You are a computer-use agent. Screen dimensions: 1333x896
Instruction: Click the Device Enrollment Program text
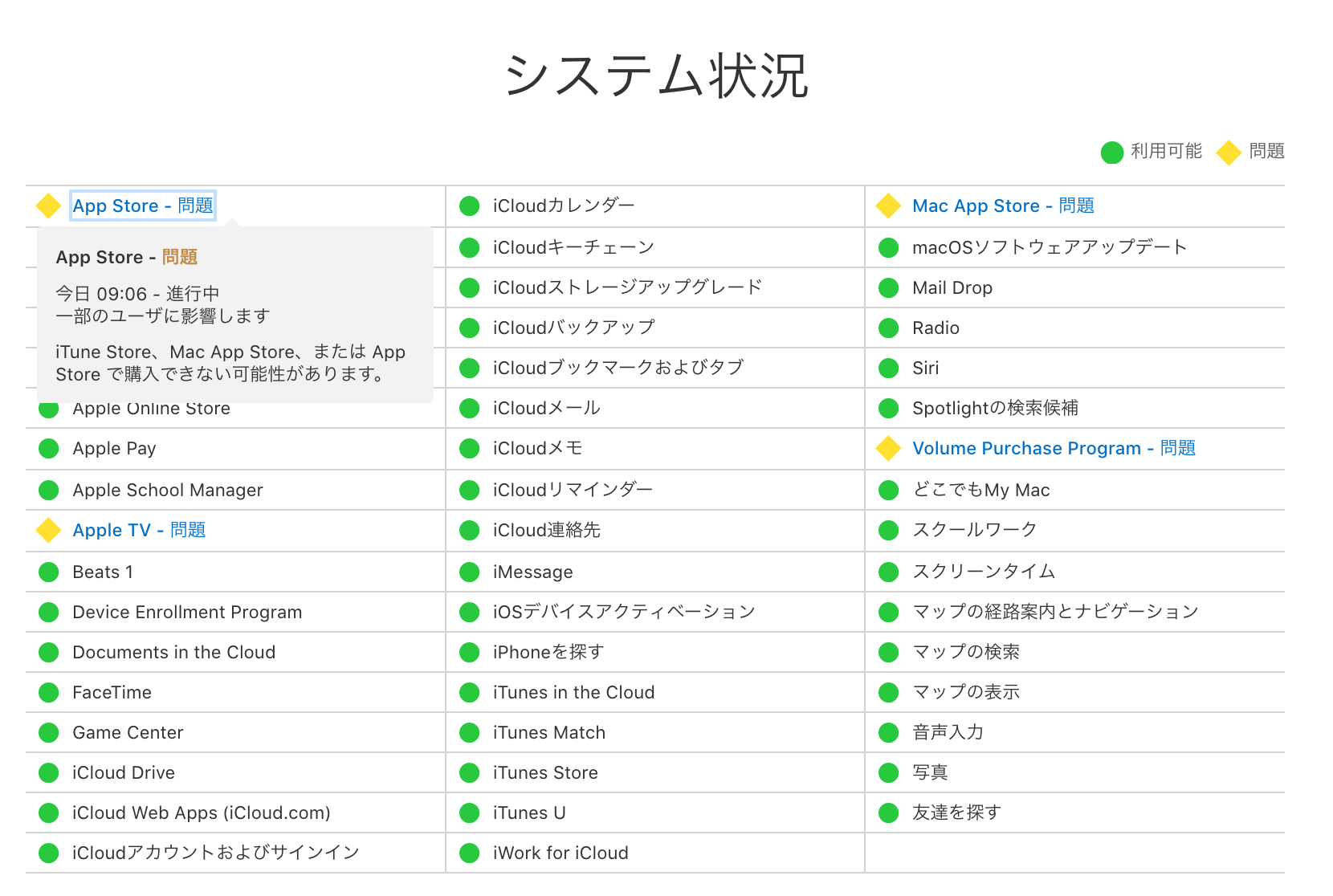pos(187,613)
